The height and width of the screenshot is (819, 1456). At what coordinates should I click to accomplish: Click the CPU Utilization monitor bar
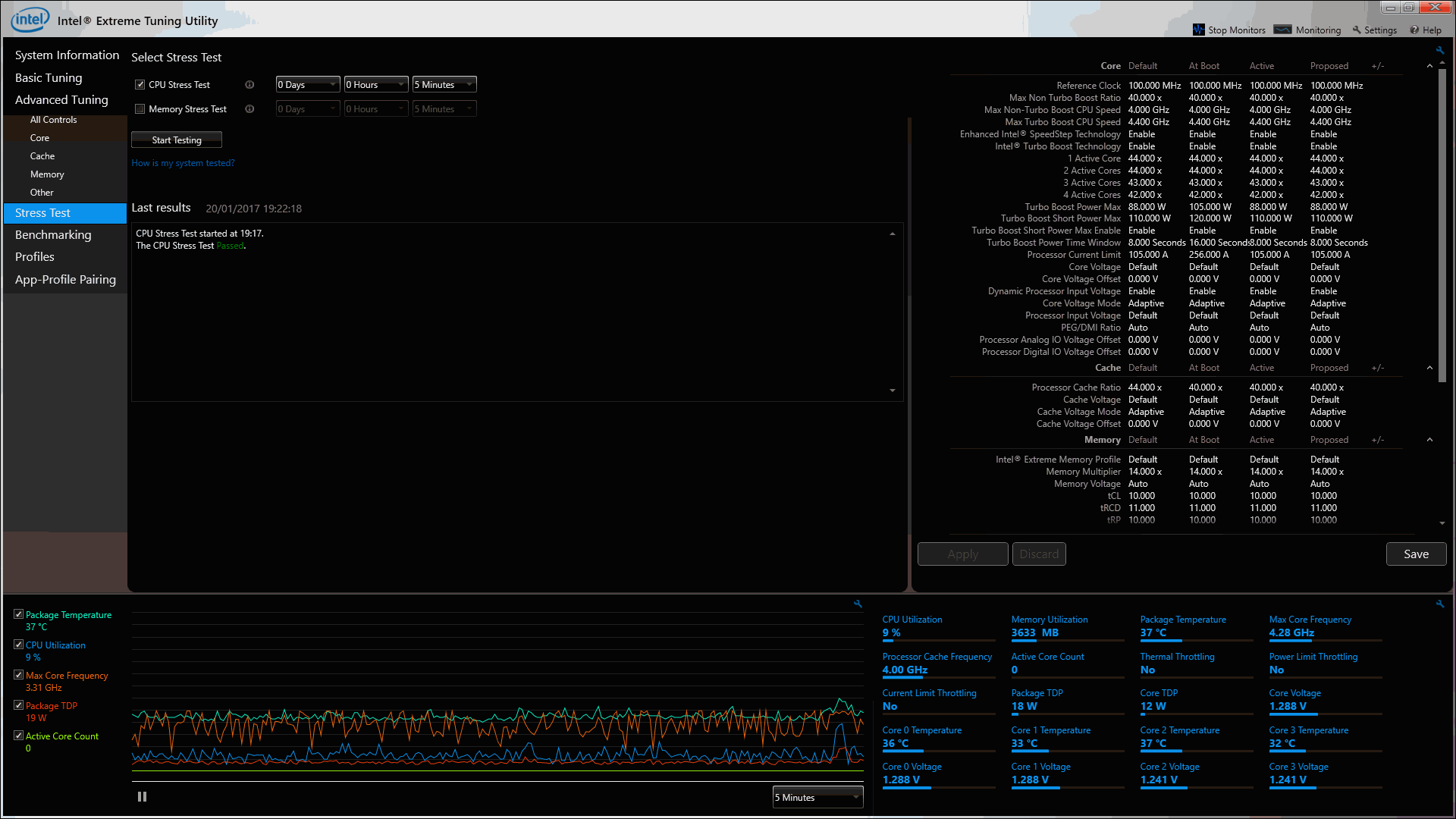point(939,640)
